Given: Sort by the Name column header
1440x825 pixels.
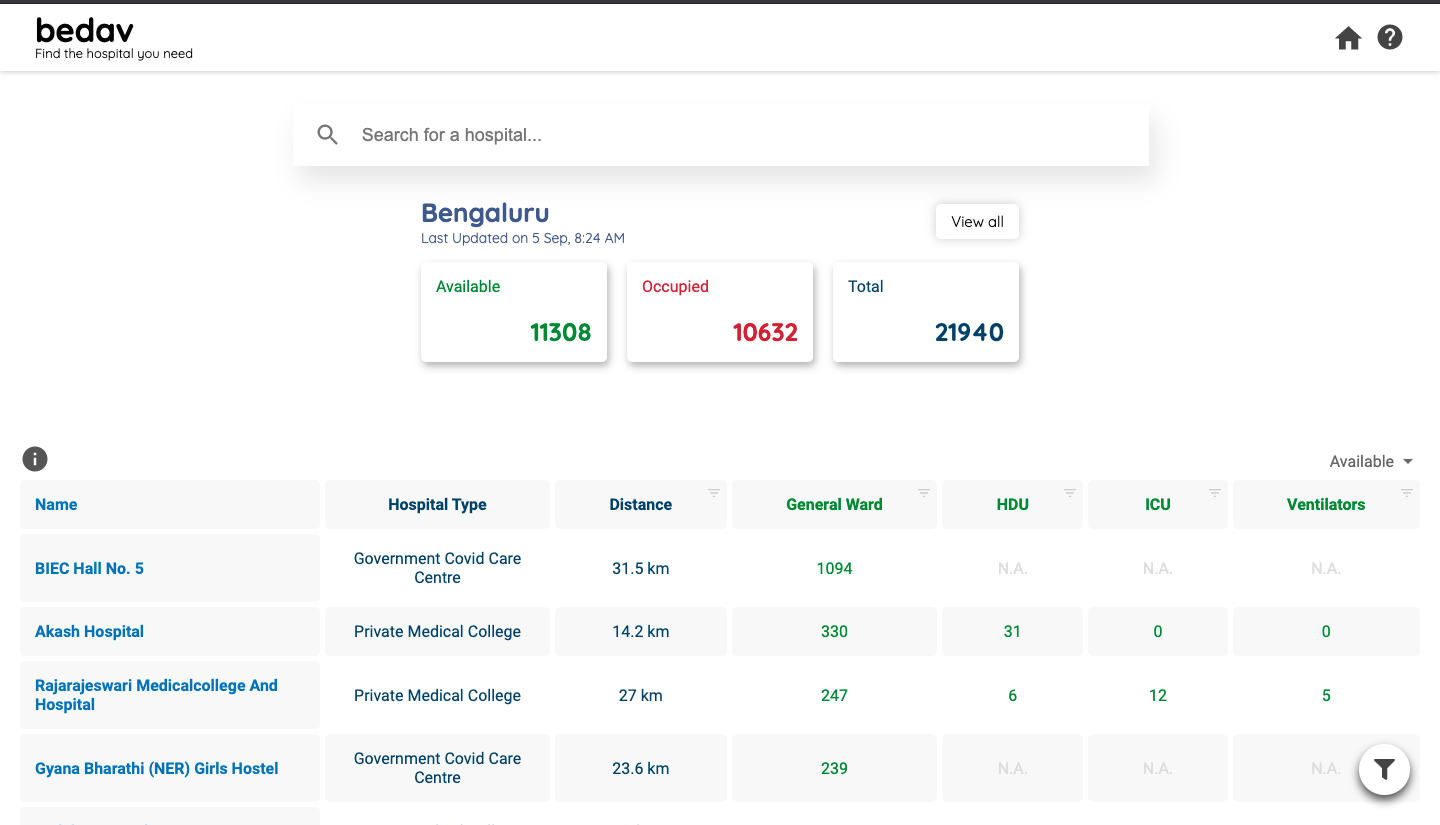Looking at the screenshot, I should [x=56, y=504].
